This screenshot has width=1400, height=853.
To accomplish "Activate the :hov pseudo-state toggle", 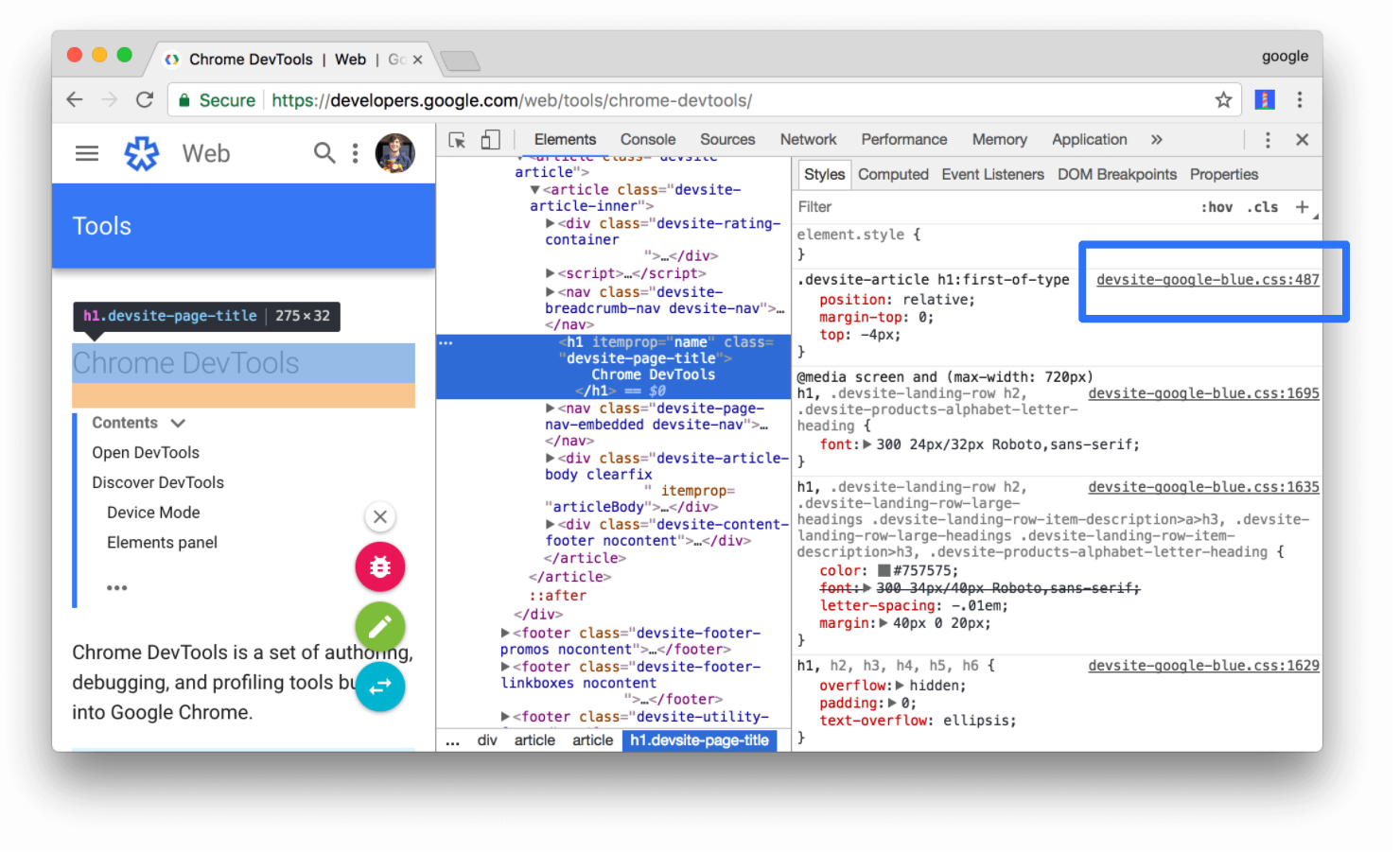I will (1217, 206).
